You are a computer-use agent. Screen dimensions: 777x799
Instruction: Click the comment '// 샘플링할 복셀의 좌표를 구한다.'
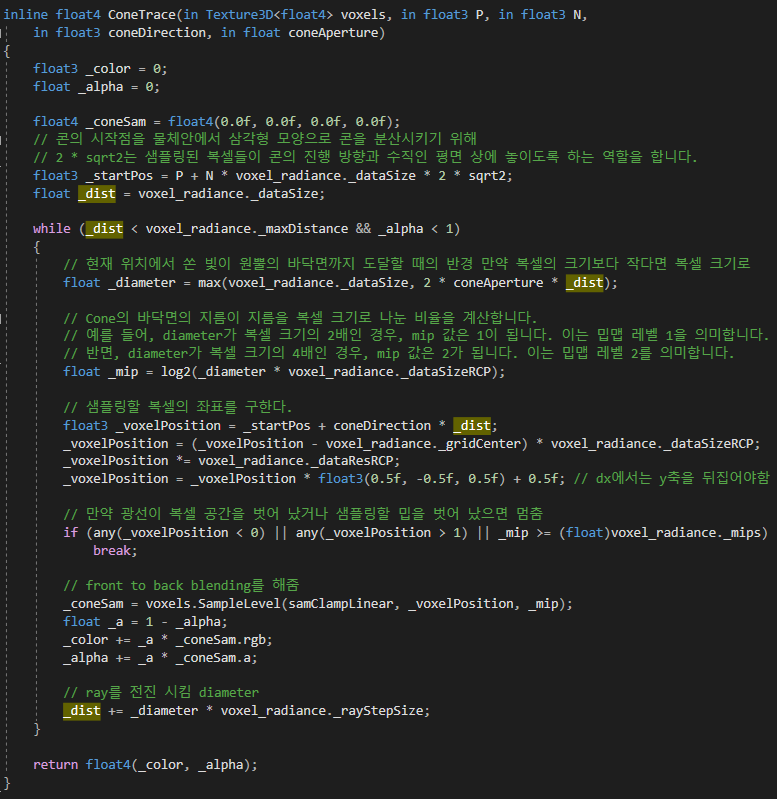[x=177, y=407]
